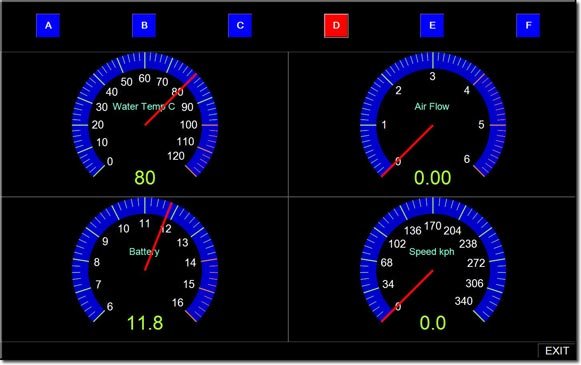Click the speed reading 0.0

[433, 323]
